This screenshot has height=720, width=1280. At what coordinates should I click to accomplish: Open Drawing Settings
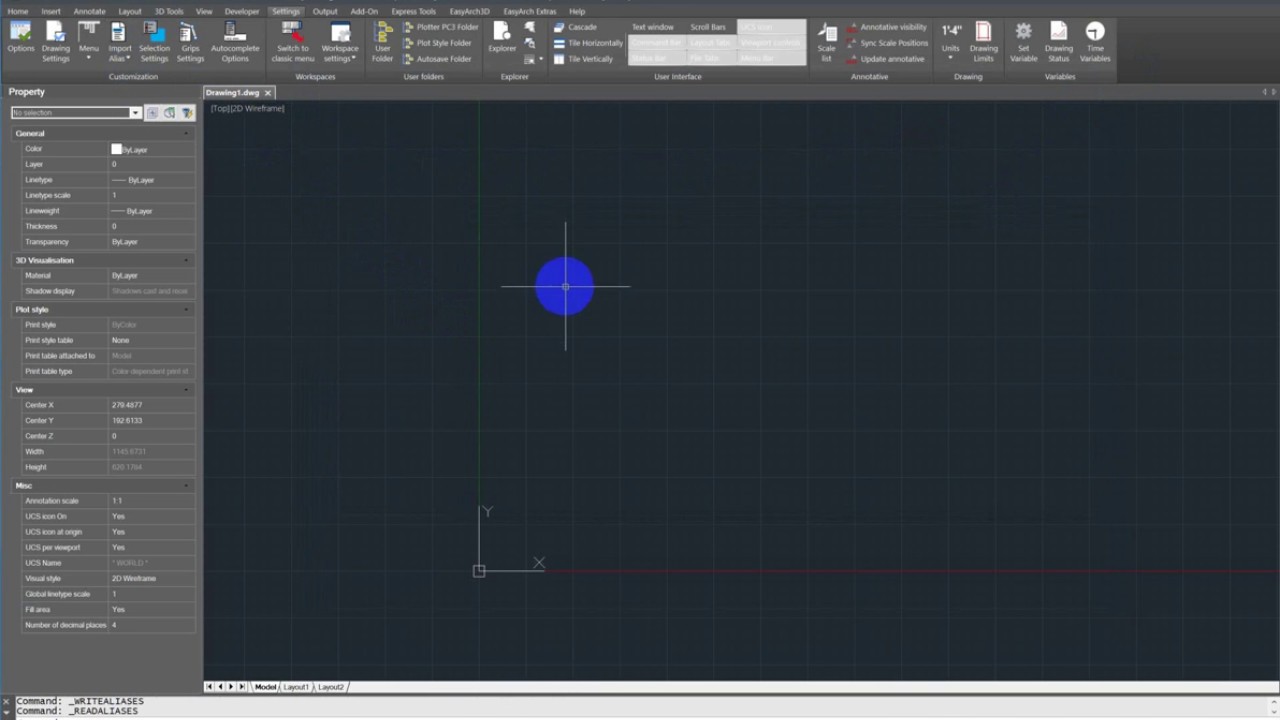point(56,42)
